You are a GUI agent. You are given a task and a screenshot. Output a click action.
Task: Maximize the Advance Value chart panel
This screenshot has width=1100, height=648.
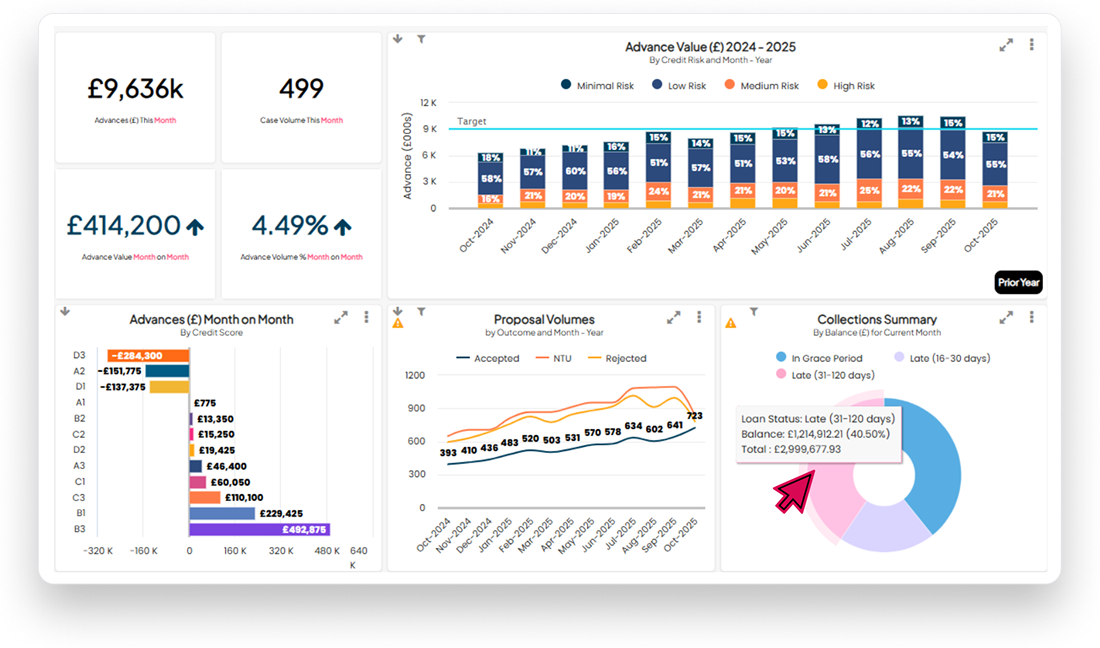(1006, 45)
